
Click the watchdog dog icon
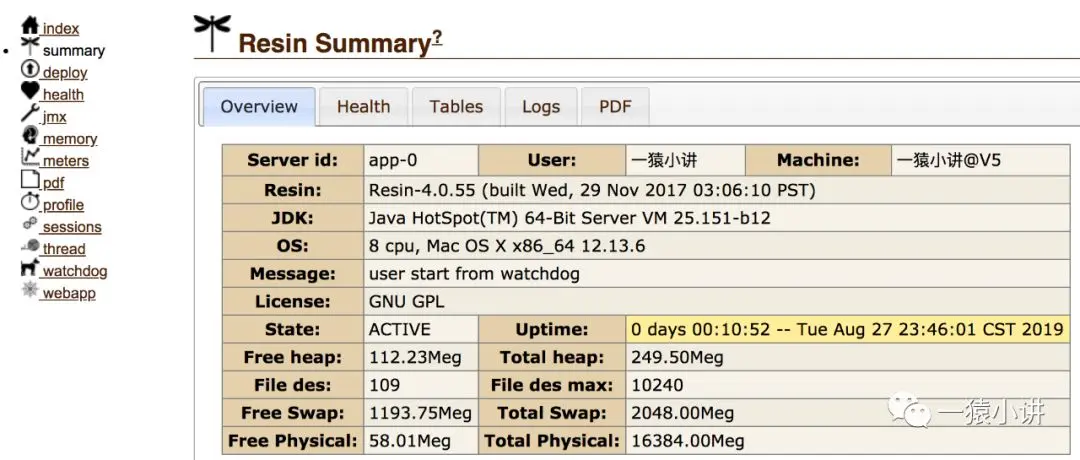click(x=30, y=268)
